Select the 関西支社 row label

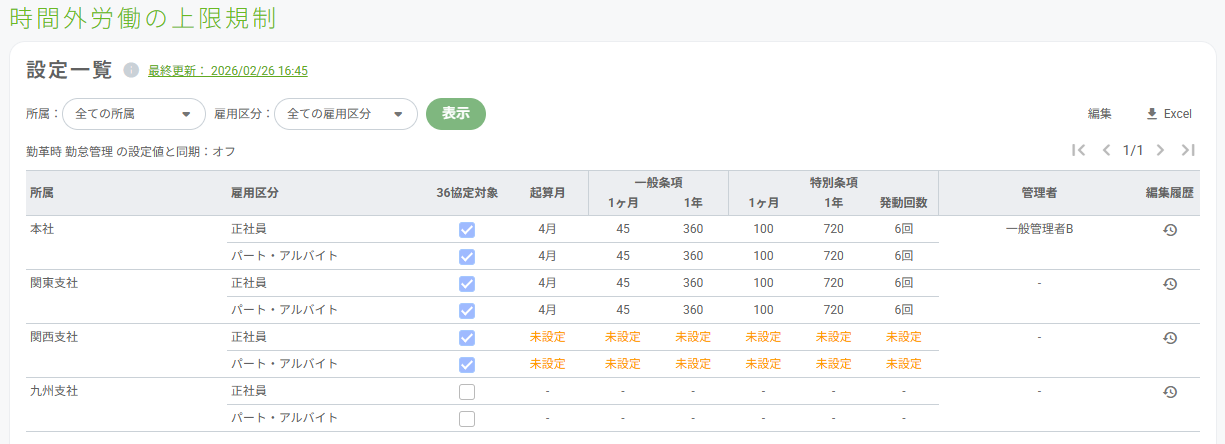(x=54, y=337)
